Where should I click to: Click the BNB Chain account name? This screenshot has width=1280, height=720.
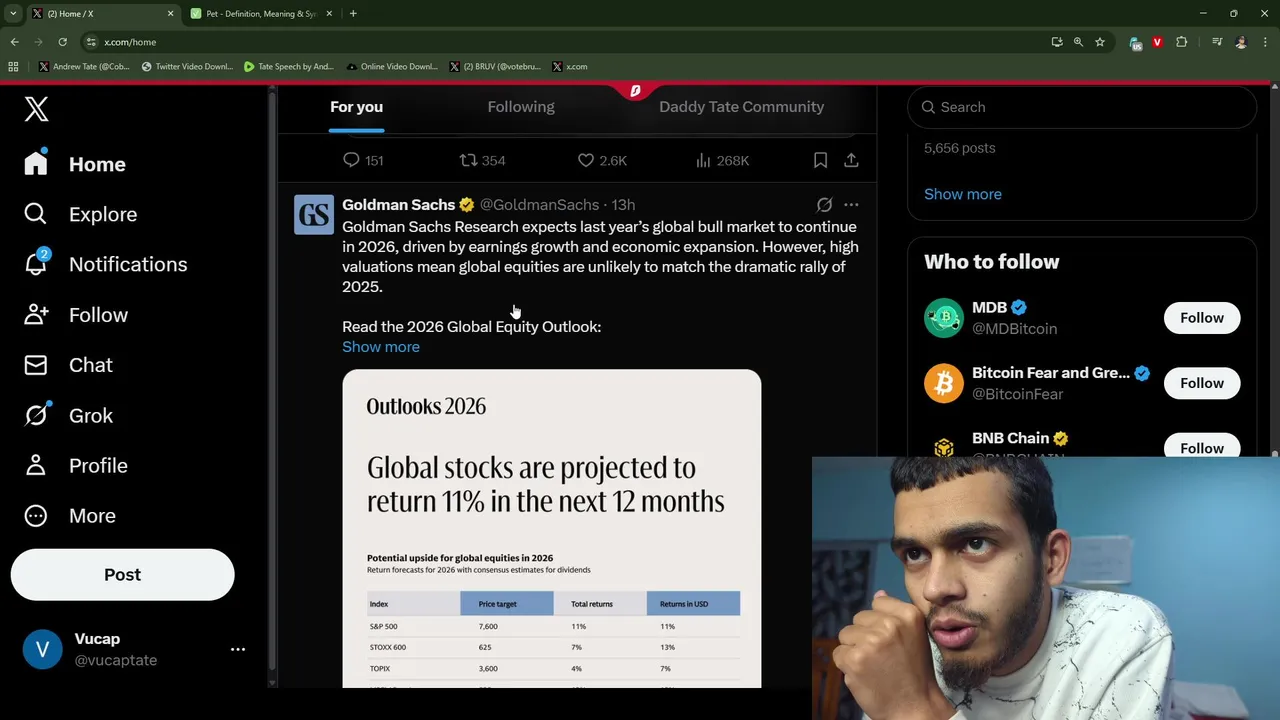tap(1010, 438)
